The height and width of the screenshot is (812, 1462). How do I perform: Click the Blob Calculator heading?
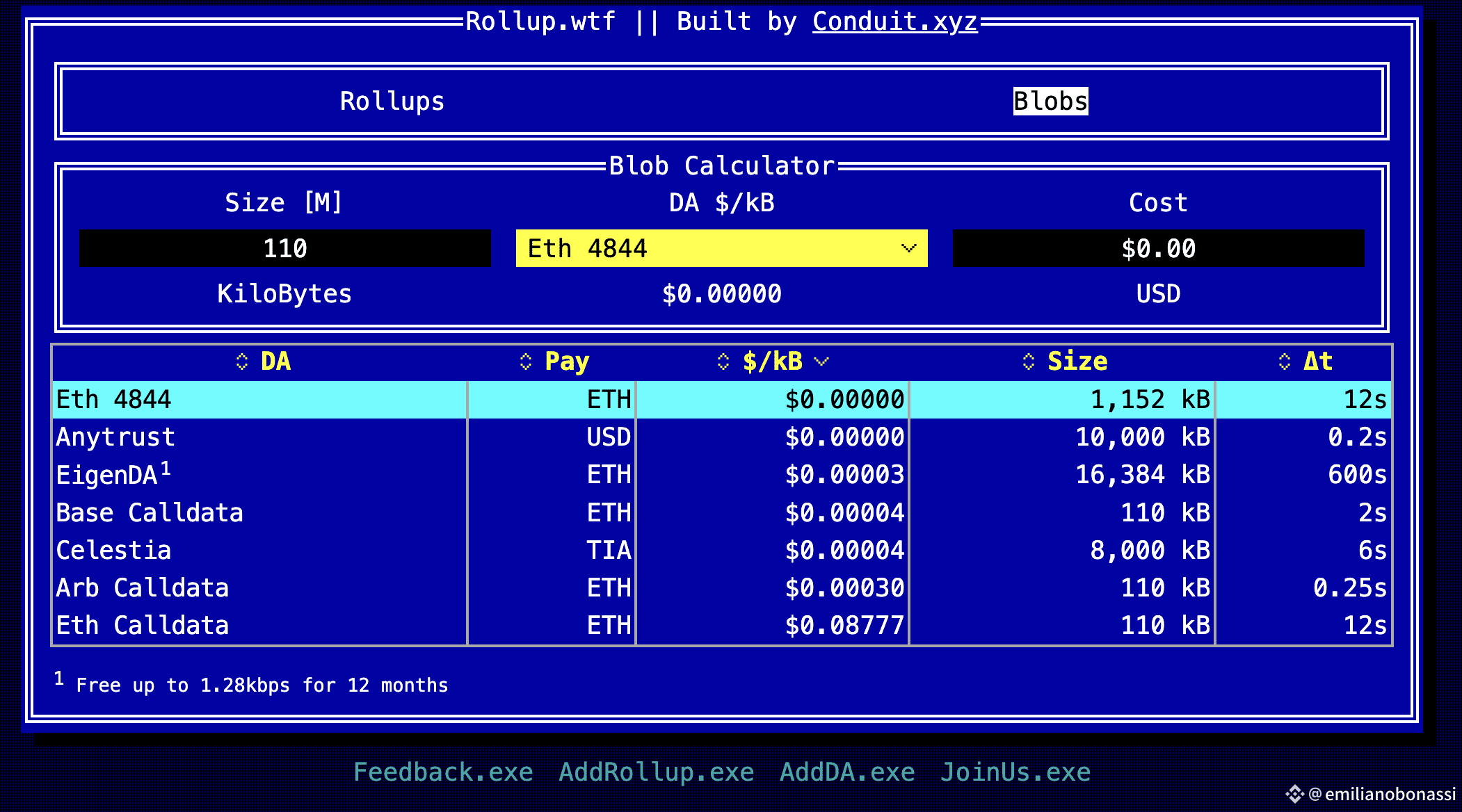pyautogui.click(x=722, y=166)
